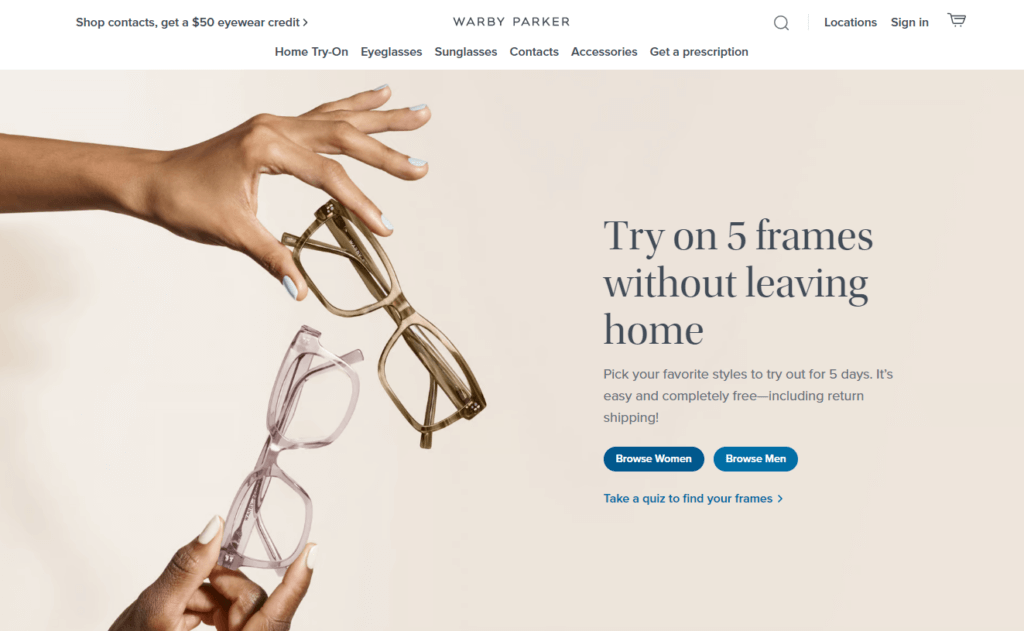Click the olive tortoise eyeglasses image
The image size is (1024, 631).
[385, 323]
